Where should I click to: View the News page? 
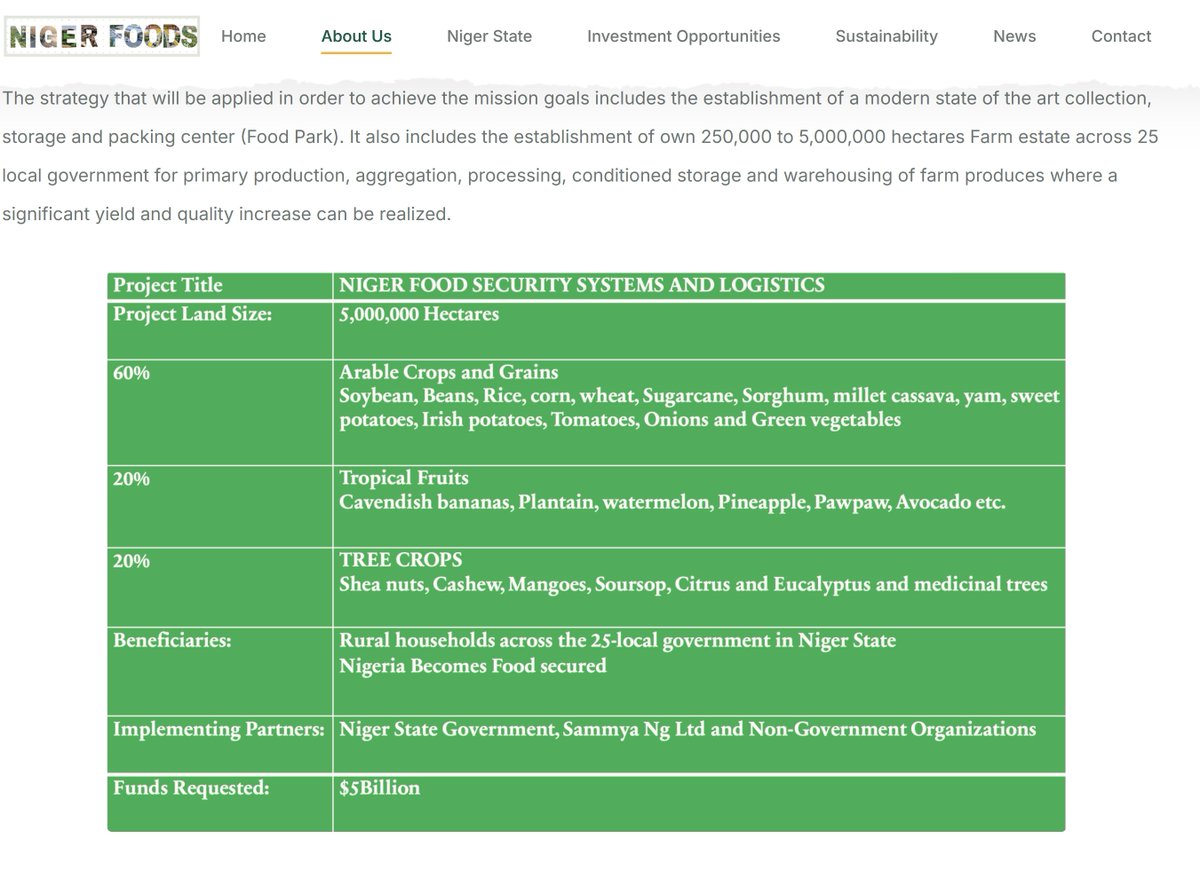(1014, 36)
